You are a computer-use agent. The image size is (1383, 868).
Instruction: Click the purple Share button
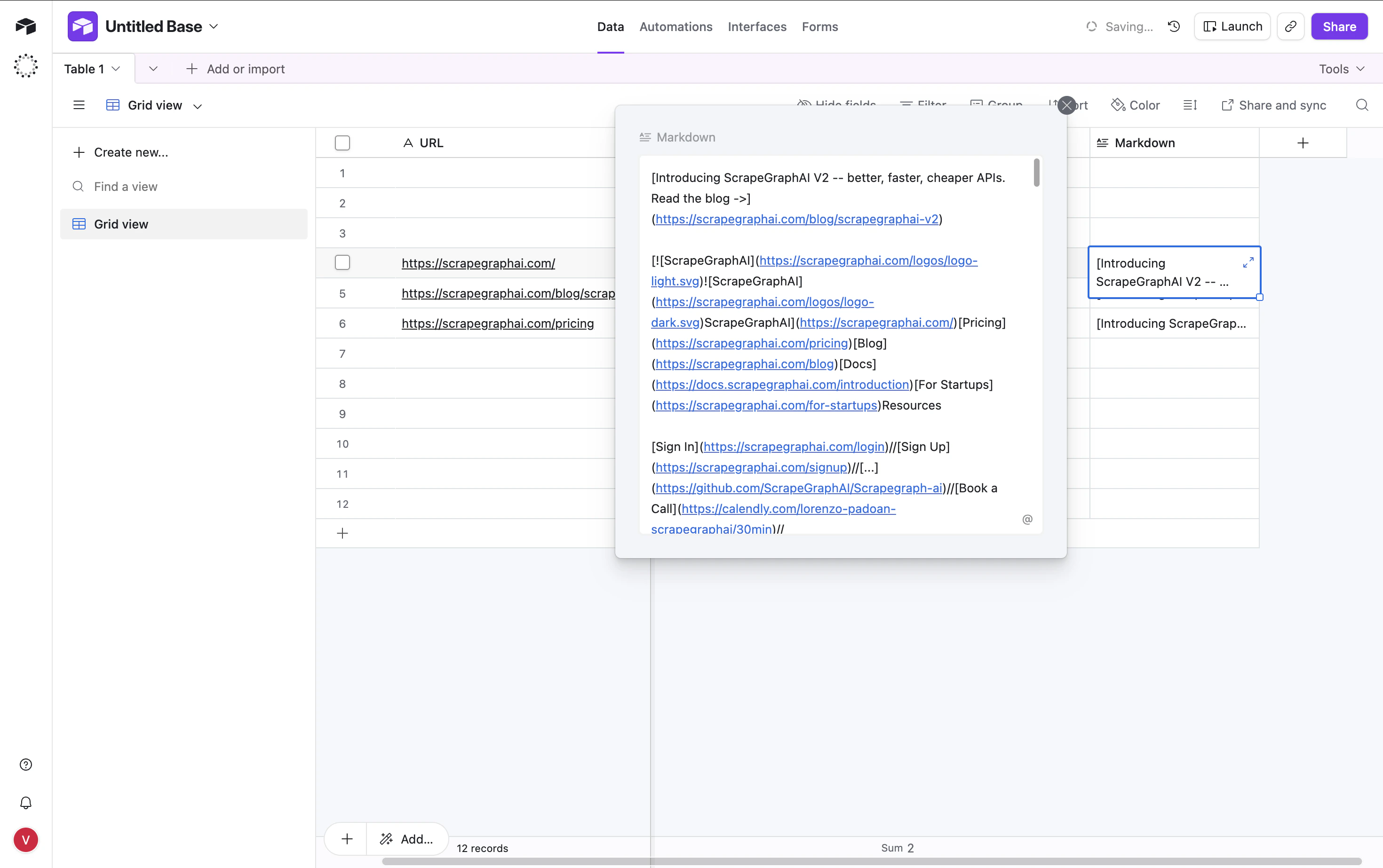pyautogui.click(x=1339, y=26)
